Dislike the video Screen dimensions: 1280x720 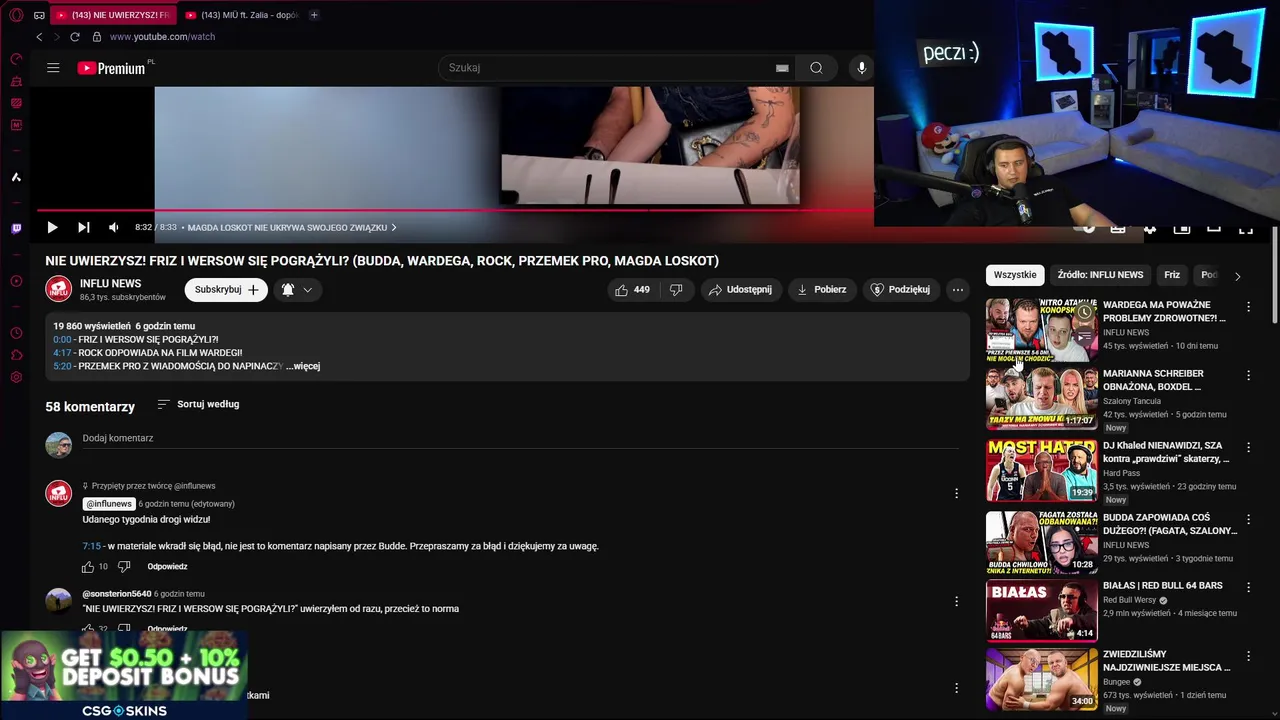676,290
